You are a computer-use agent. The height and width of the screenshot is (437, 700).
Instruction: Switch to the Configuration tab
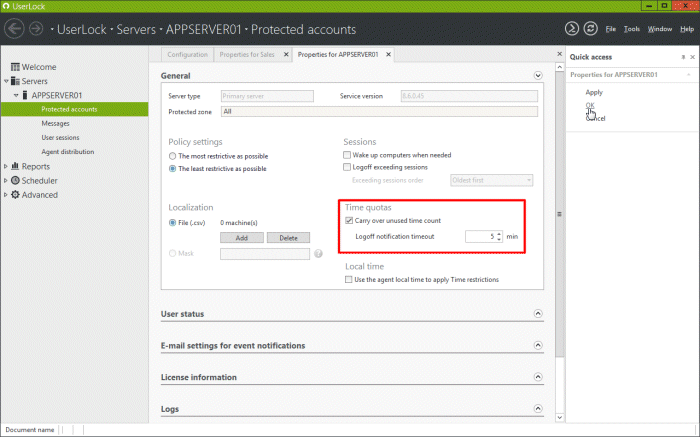187,54
